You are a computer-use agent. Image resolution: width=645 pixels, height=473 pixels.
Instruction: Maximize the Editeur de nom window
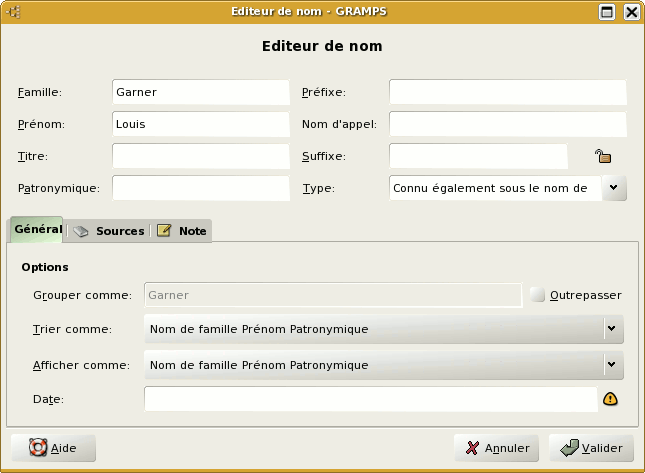(x=607, y=12)
